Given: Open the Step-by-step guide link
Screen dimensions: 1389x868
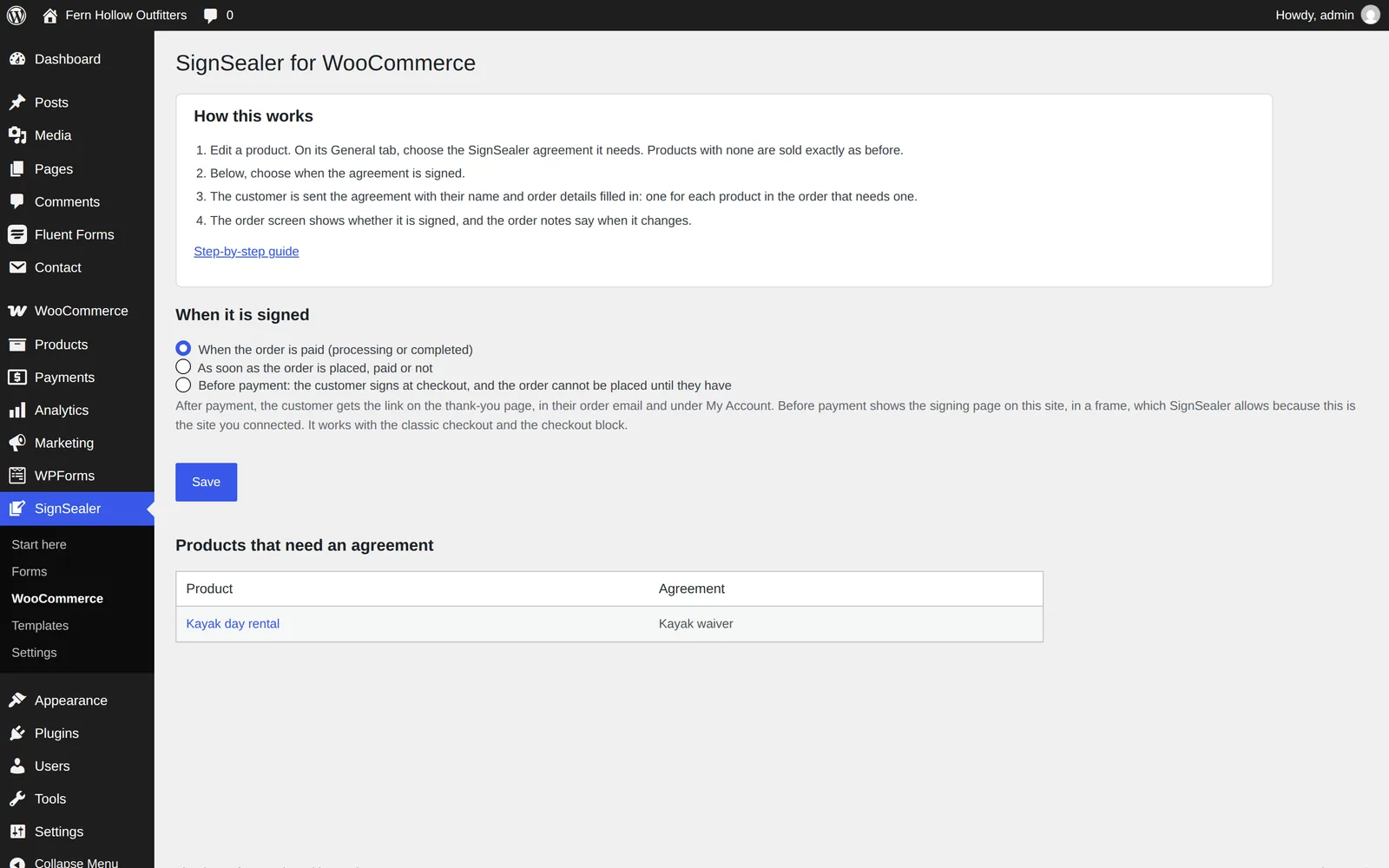Looking at the screenshot, I should pyautogui.click(x=247, y=252).
